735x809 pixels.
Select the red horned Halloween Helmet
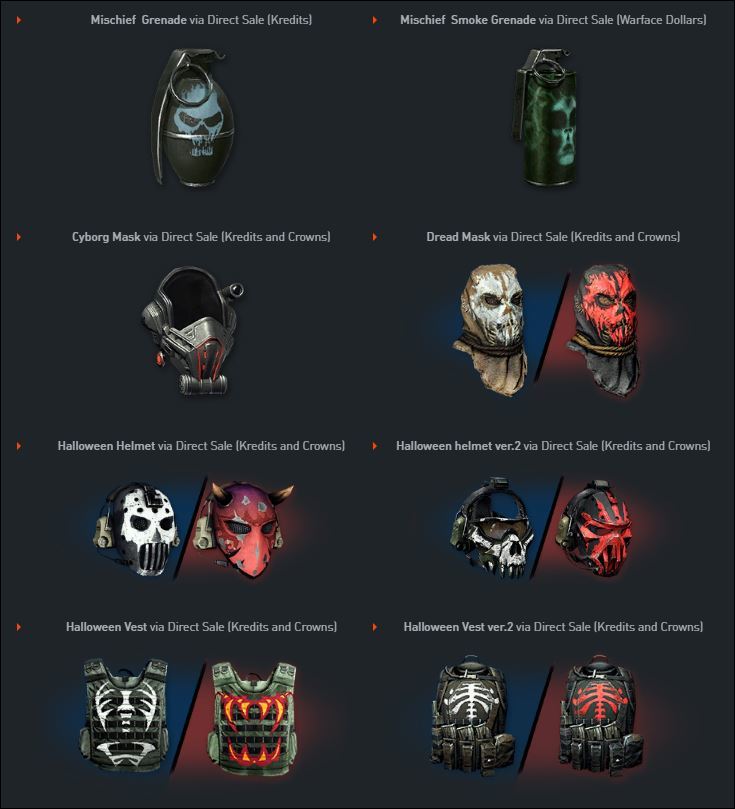pyautogui.click(x=242, y=529)
